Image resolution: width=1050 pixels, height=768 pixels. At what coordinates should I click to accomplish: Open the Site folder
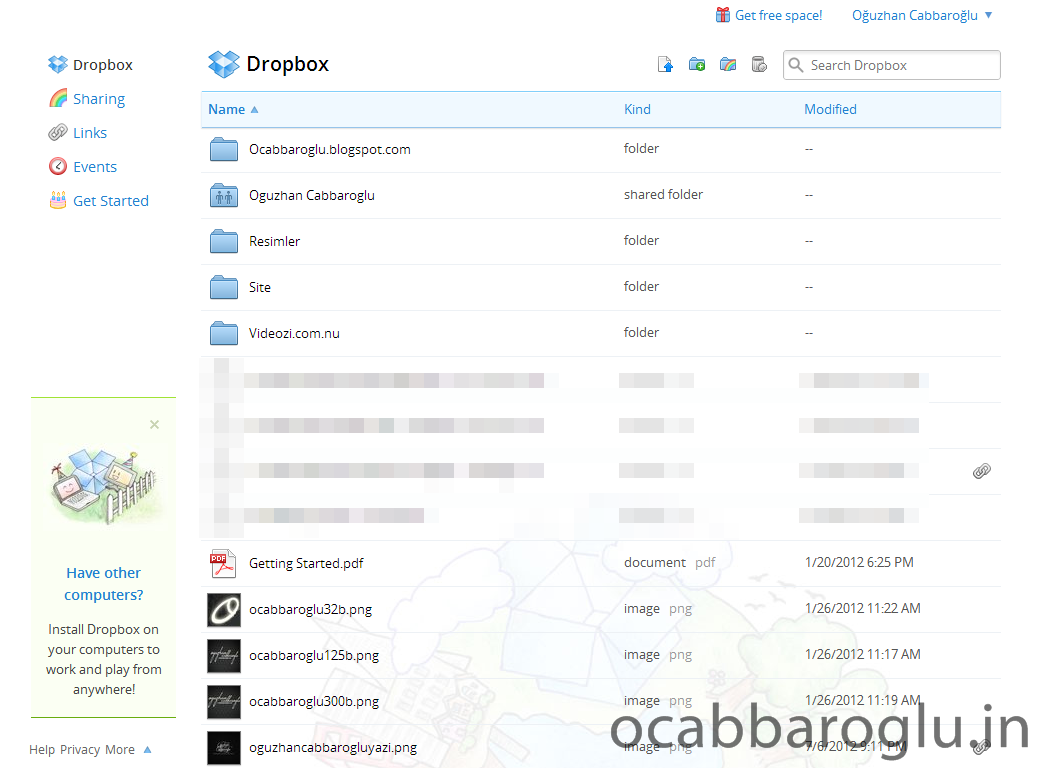click(x=260, y=287)
